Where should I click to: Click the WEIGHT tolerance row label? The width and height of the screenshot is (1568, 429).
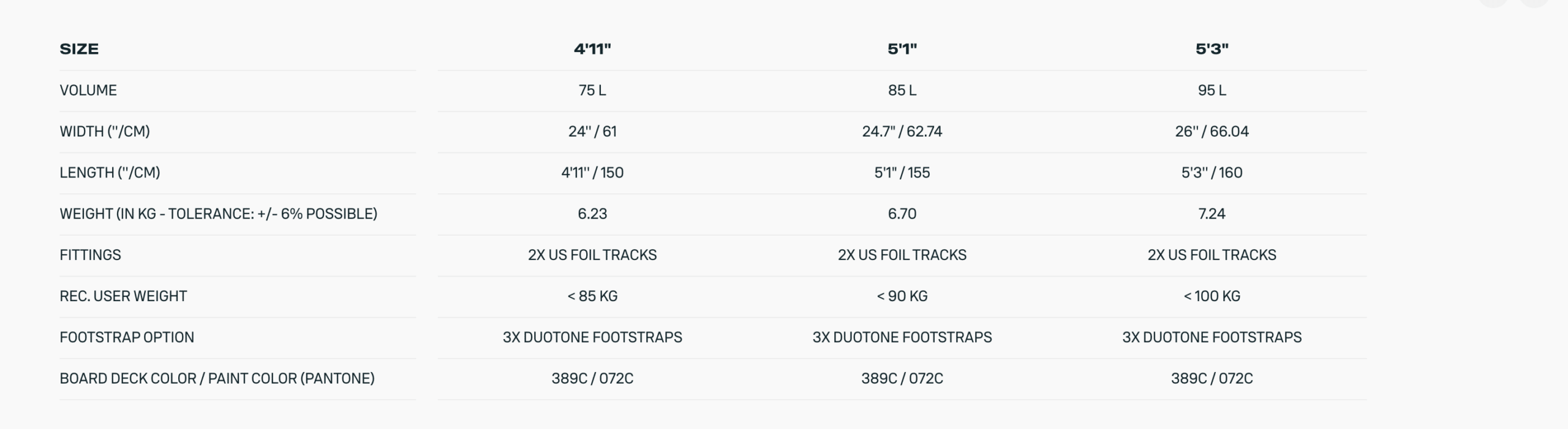[218, 214]
